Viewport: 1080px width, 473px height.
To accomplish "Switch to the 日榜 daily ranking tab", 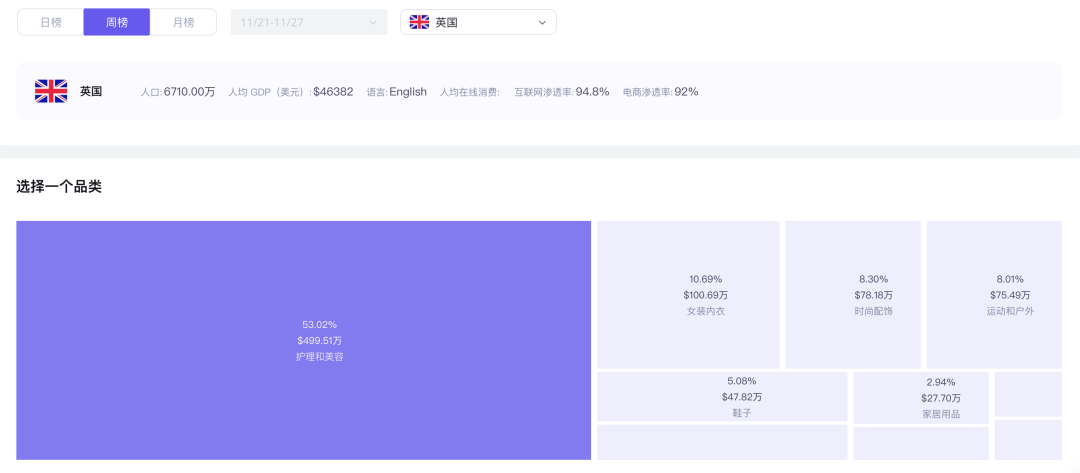I will click(x=50, y=22).
